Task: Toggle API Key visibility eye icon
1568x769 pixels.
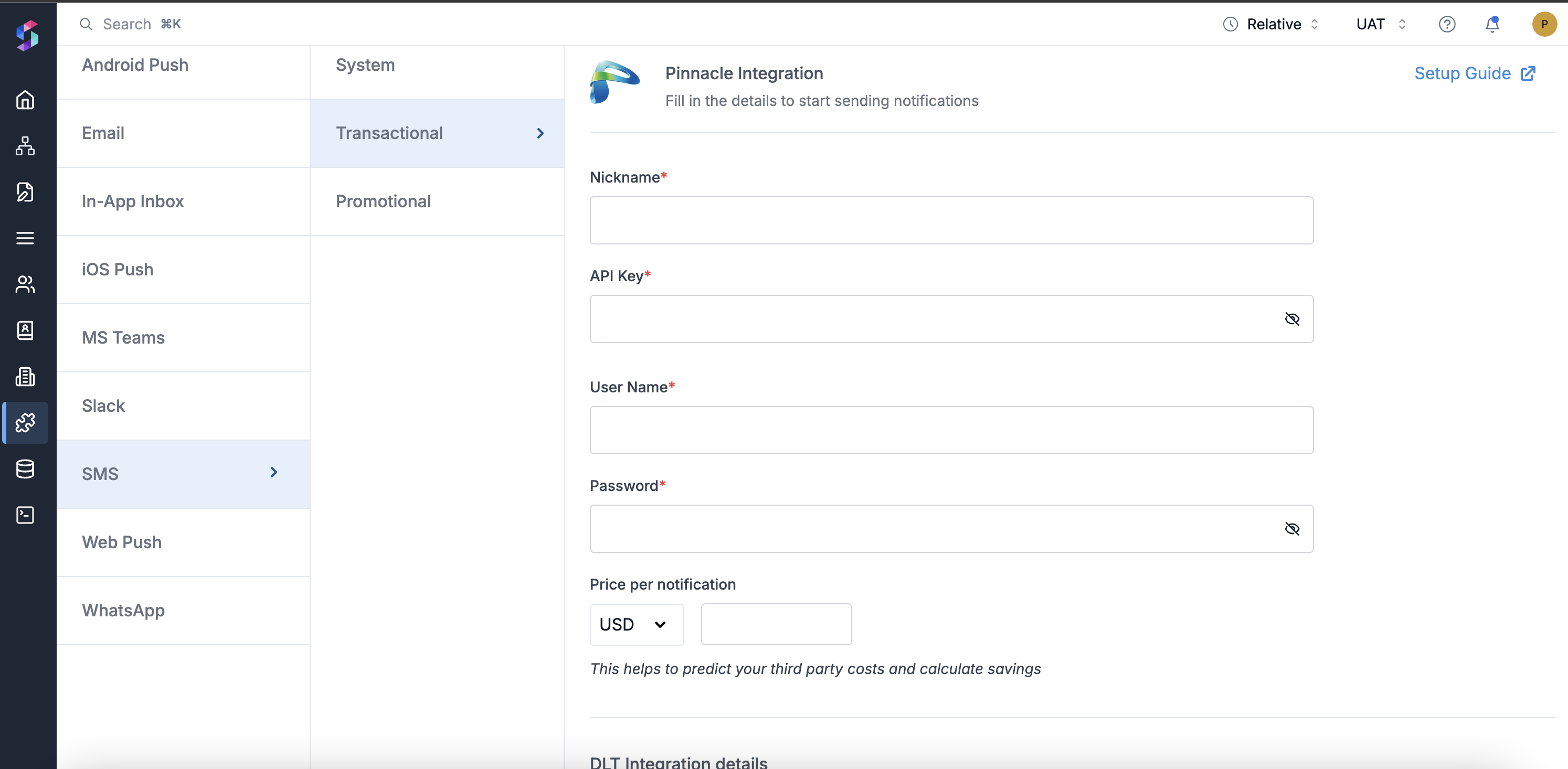Action: tap(1291, 319)
